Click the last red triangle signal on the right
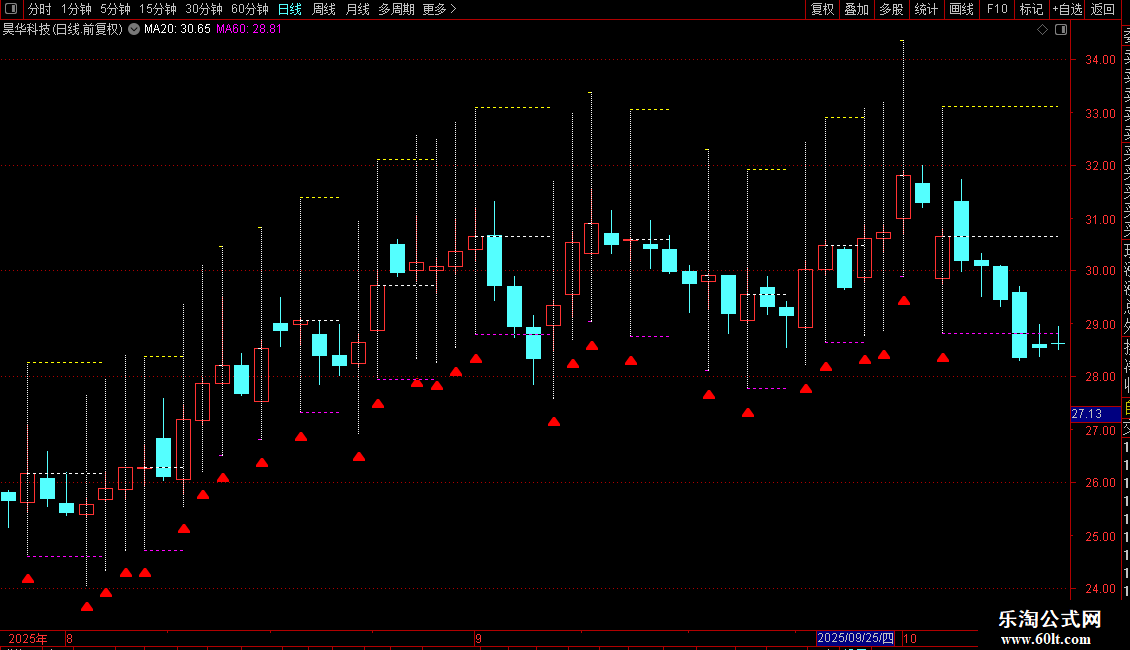This screenshot has width=1130, height=650. [x=943, y=357]
